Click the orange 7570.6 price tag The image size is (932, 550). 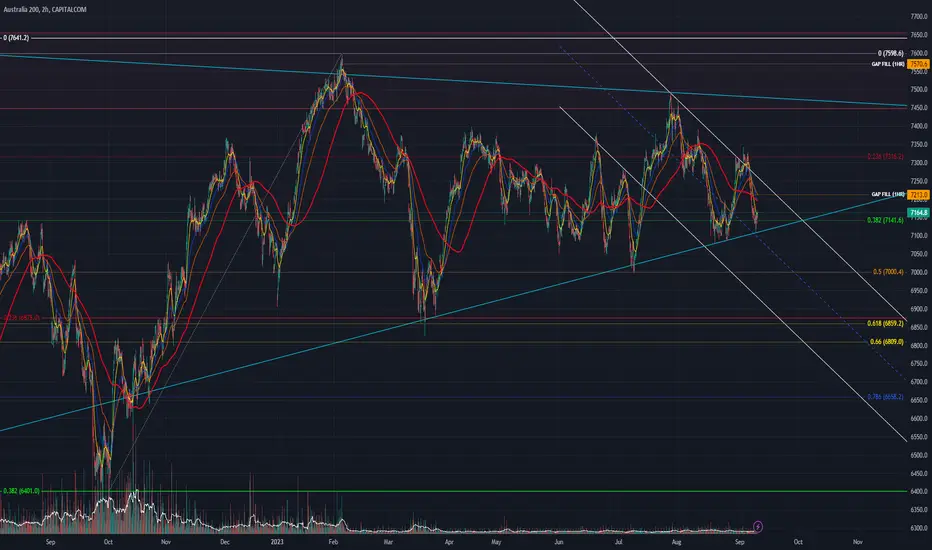pyautogui.click(x=918, y=64)
